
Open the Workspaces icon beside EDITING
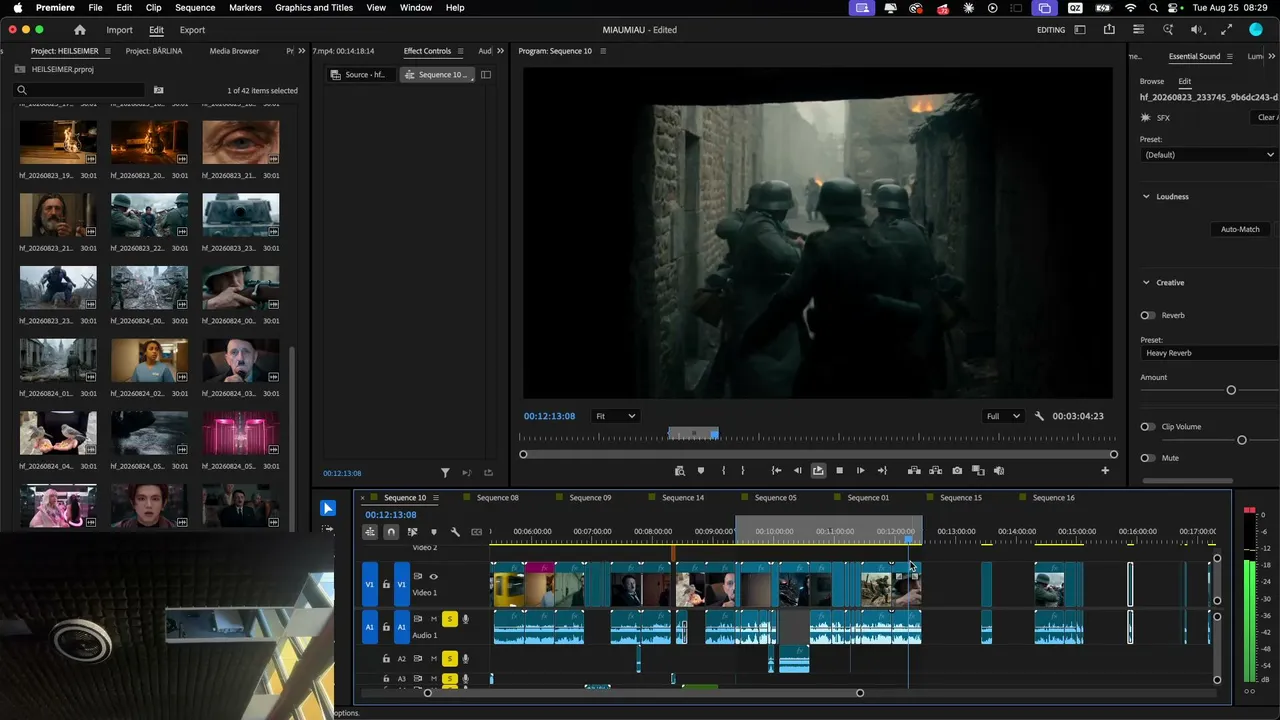tap(1080, 30)
